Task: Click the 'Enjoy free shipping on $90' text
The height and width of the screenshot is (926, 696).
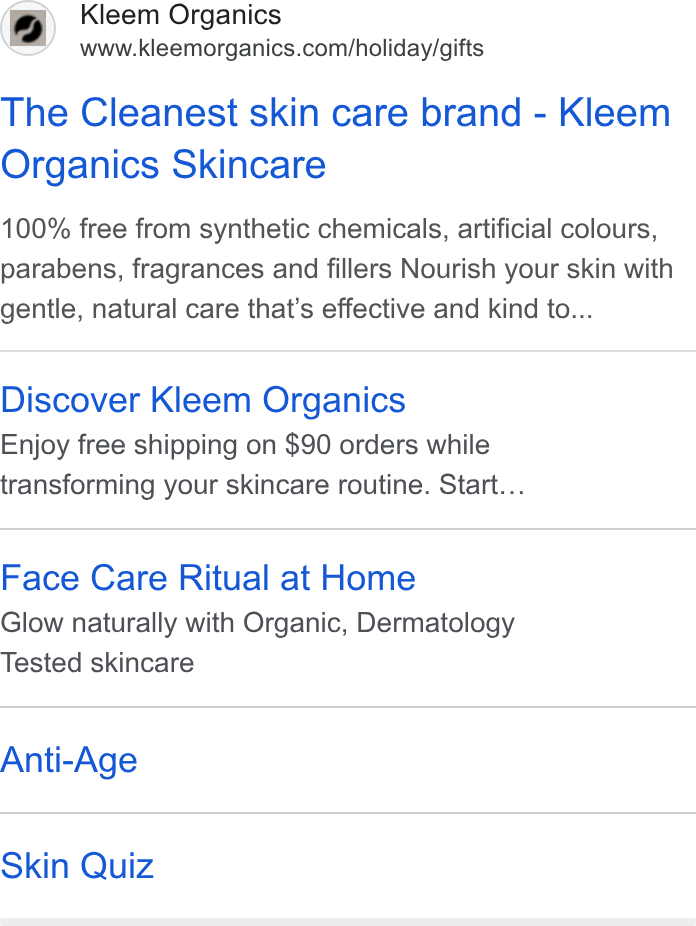Action: coord(245,445)
